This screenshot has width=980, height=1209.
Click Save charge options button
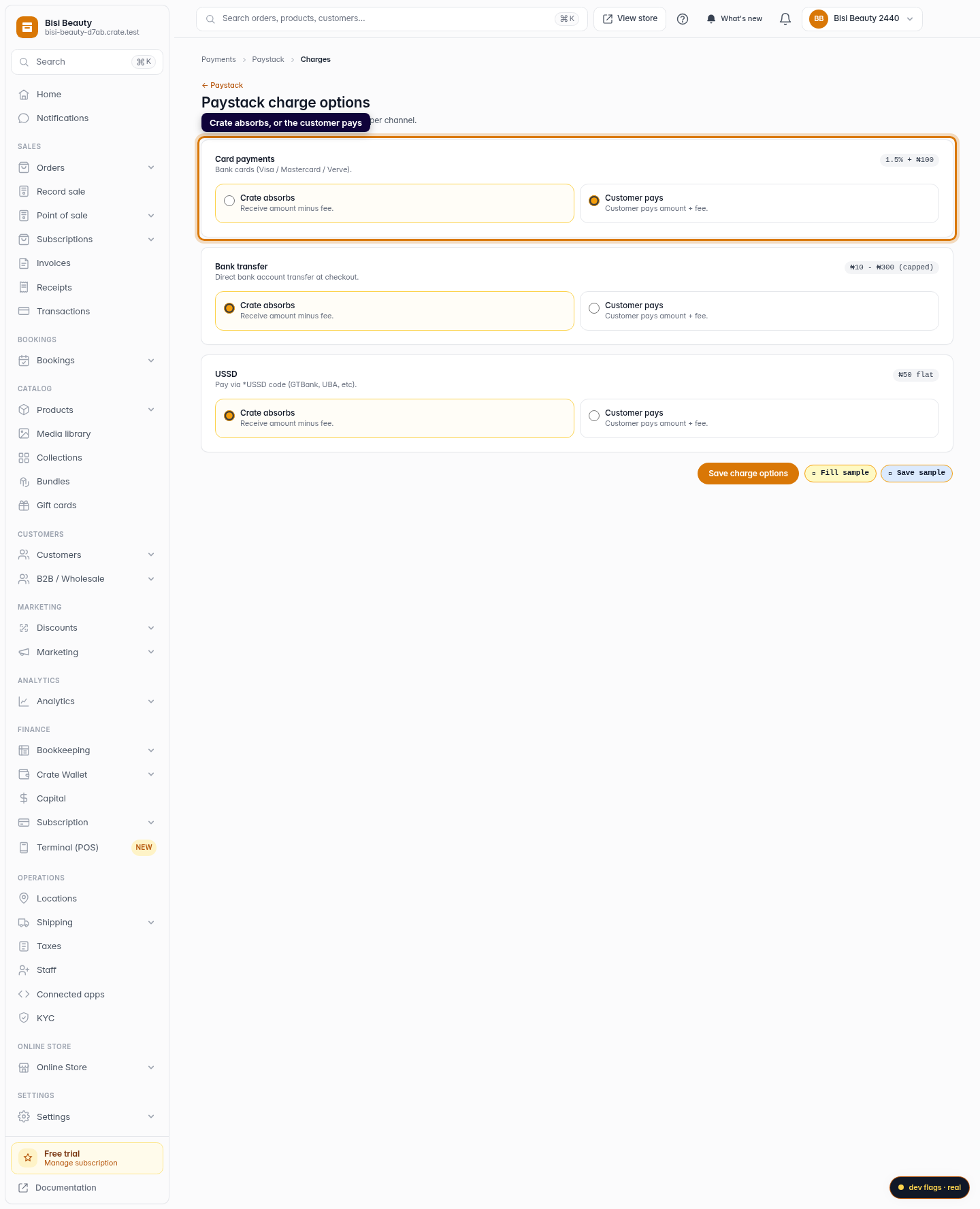(748, 474)
